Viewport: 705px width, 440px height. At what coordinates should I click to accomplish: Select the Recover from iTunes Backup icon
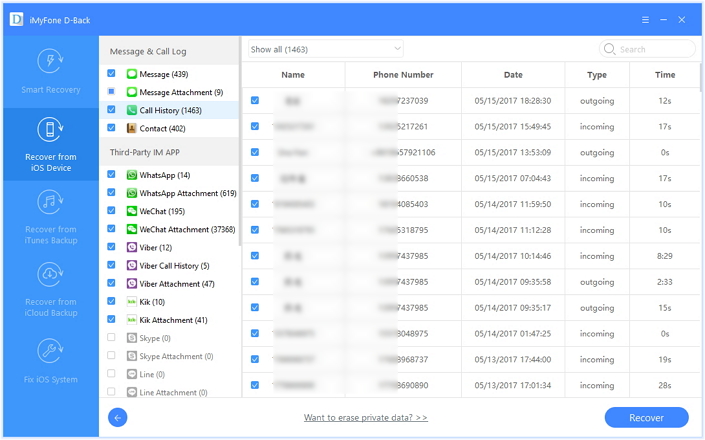click(x=50, y=203)
